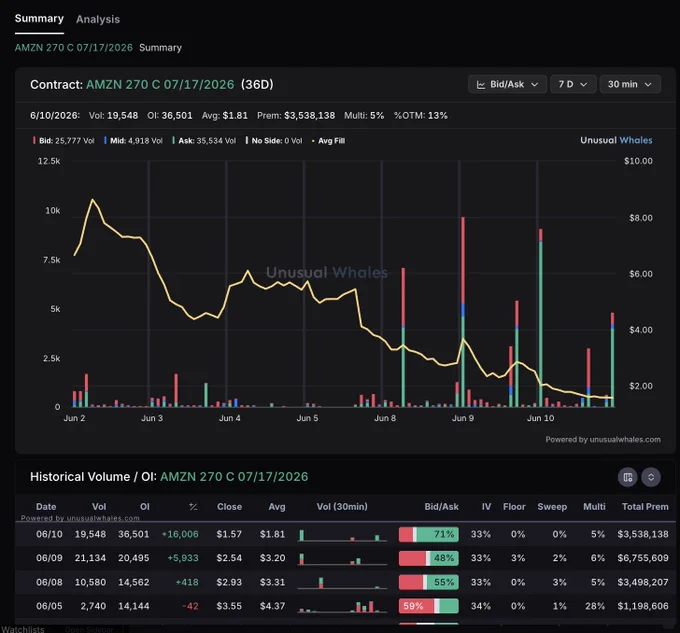680x633 pixels.
Task: Sort table by Date column
Action: 46,506
